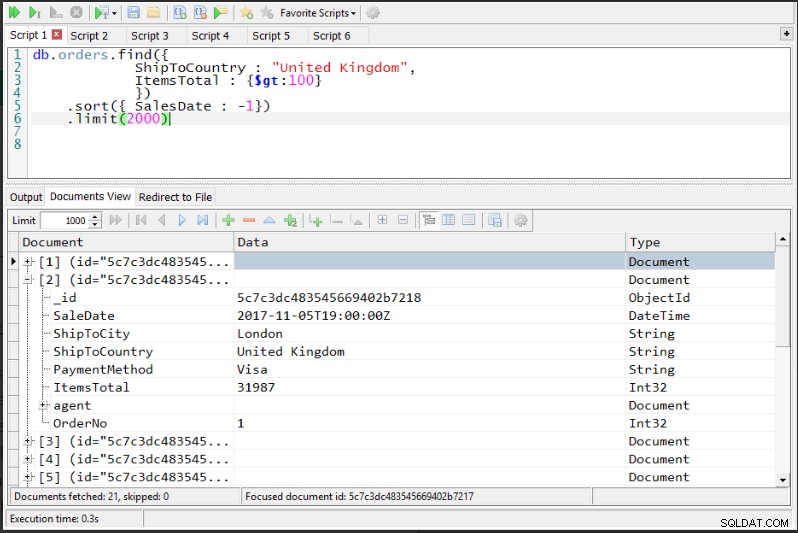Edit the document with the blue triangle icon
This screenshot has width=798, height=533.
click(x=269, y=220)
